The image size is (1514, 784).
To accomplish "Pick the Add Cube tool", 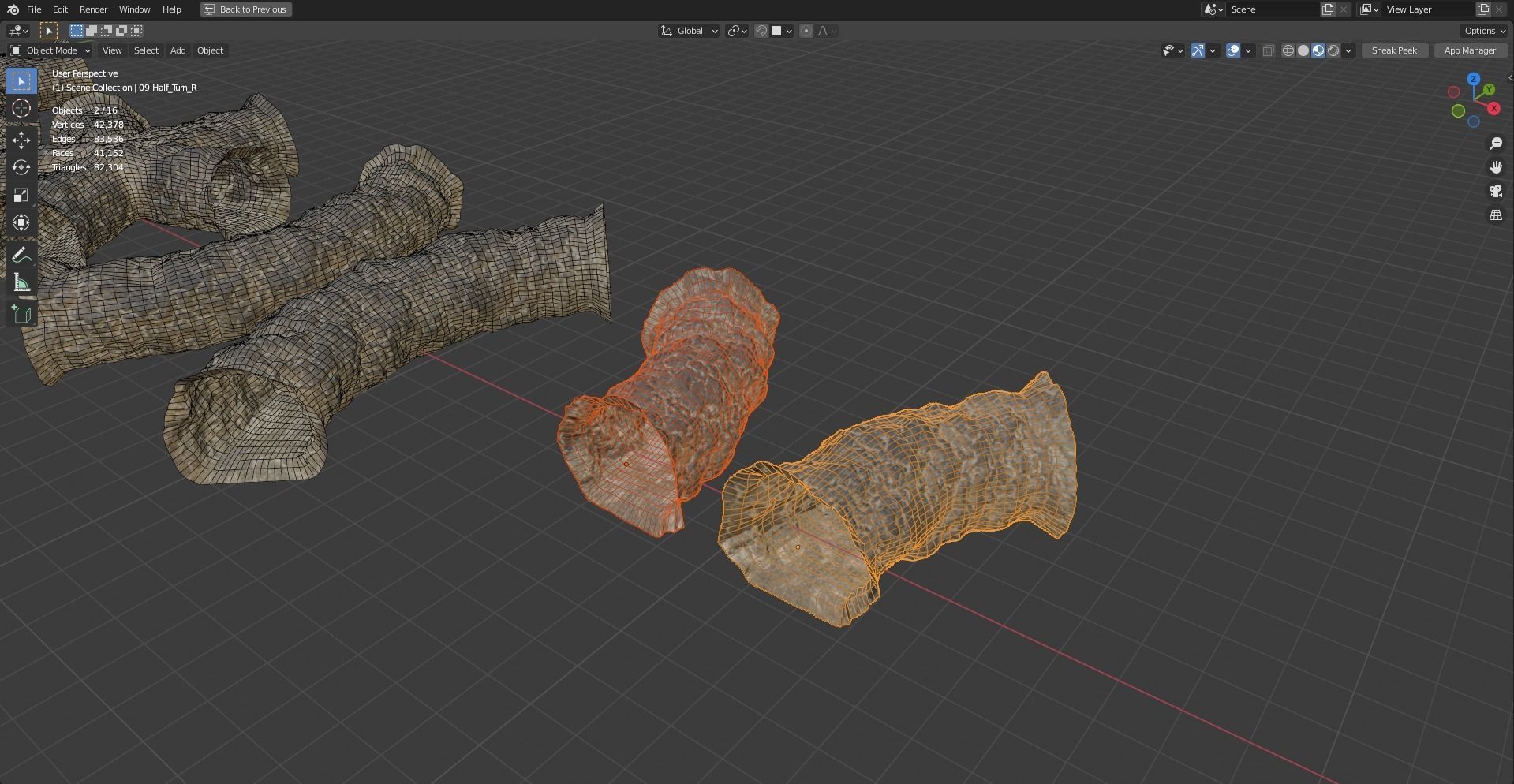I will (21, 314).
